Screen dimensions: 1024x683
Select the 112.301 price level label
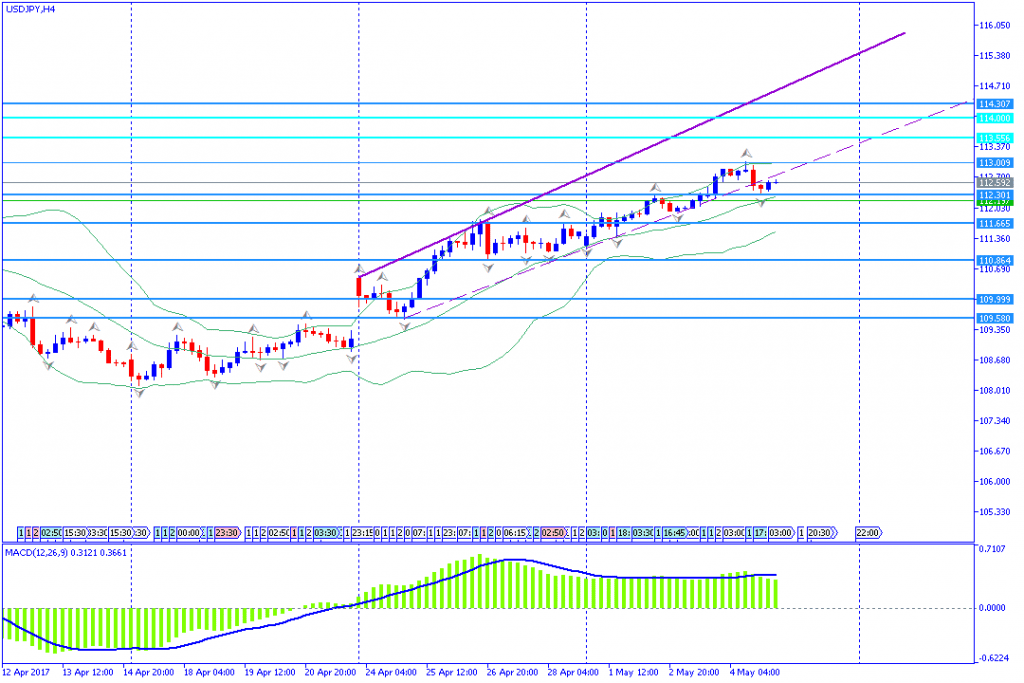(x=995, y=195)
